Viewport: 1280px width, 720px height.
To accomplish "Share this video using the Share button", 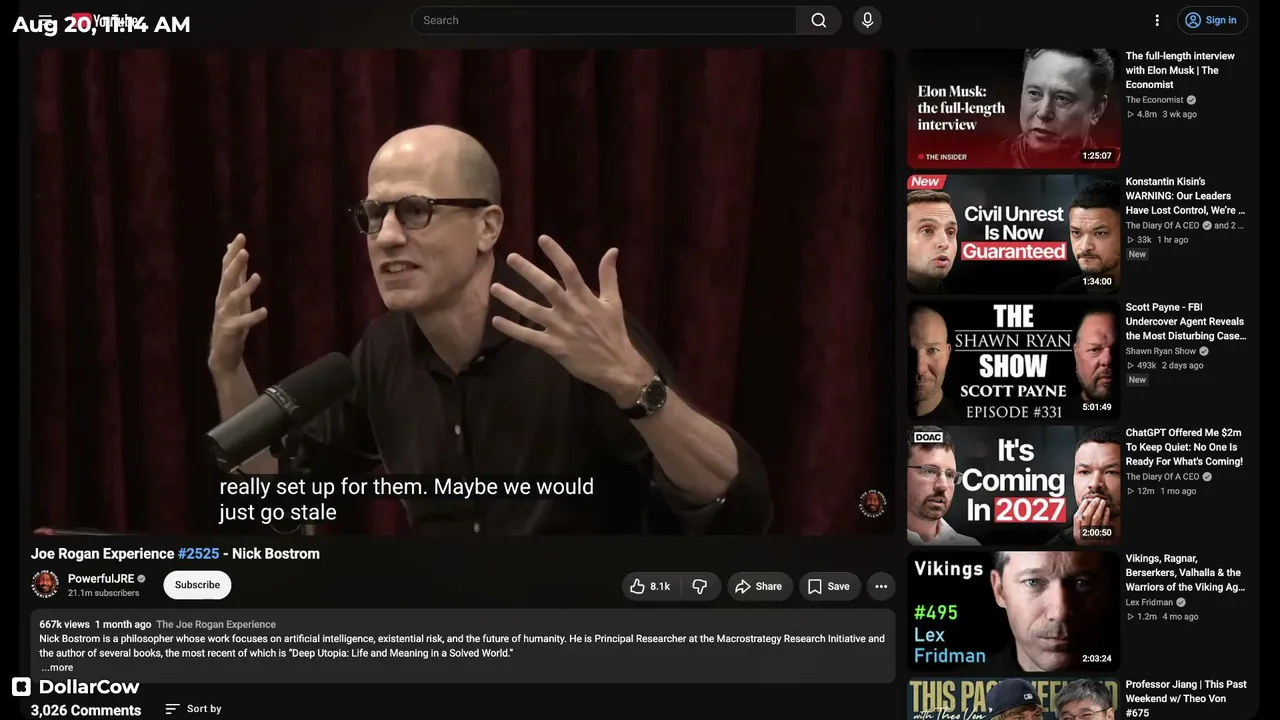I will (760, 587).
